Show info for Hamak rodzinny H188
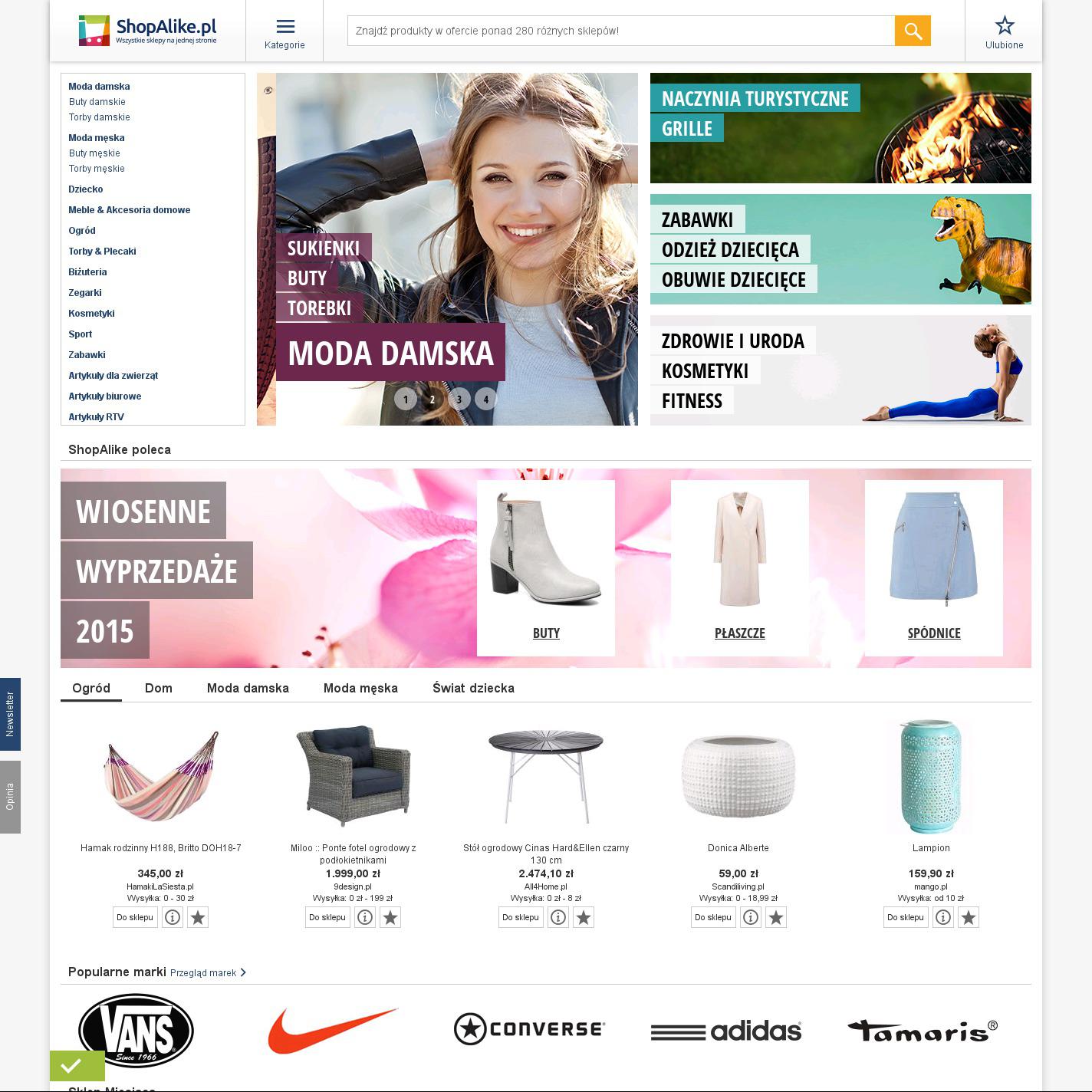The width and height of the screenshot is (1092, 1092). pyautogui.click(x=173, y=917)
